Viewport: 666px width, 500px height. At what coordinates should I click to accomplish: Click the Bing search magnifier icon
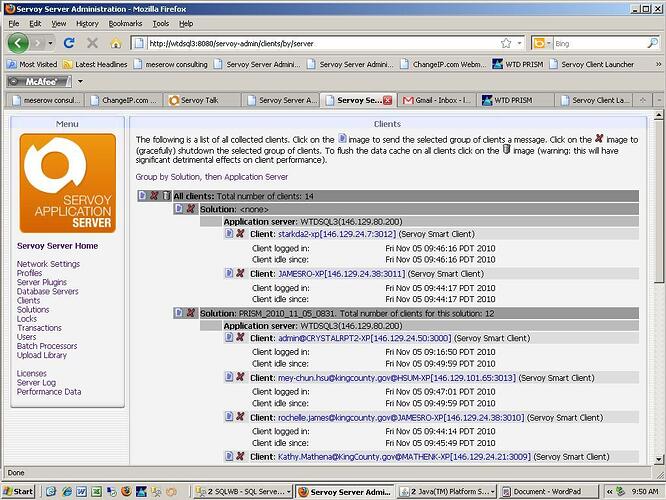(652, 43)
